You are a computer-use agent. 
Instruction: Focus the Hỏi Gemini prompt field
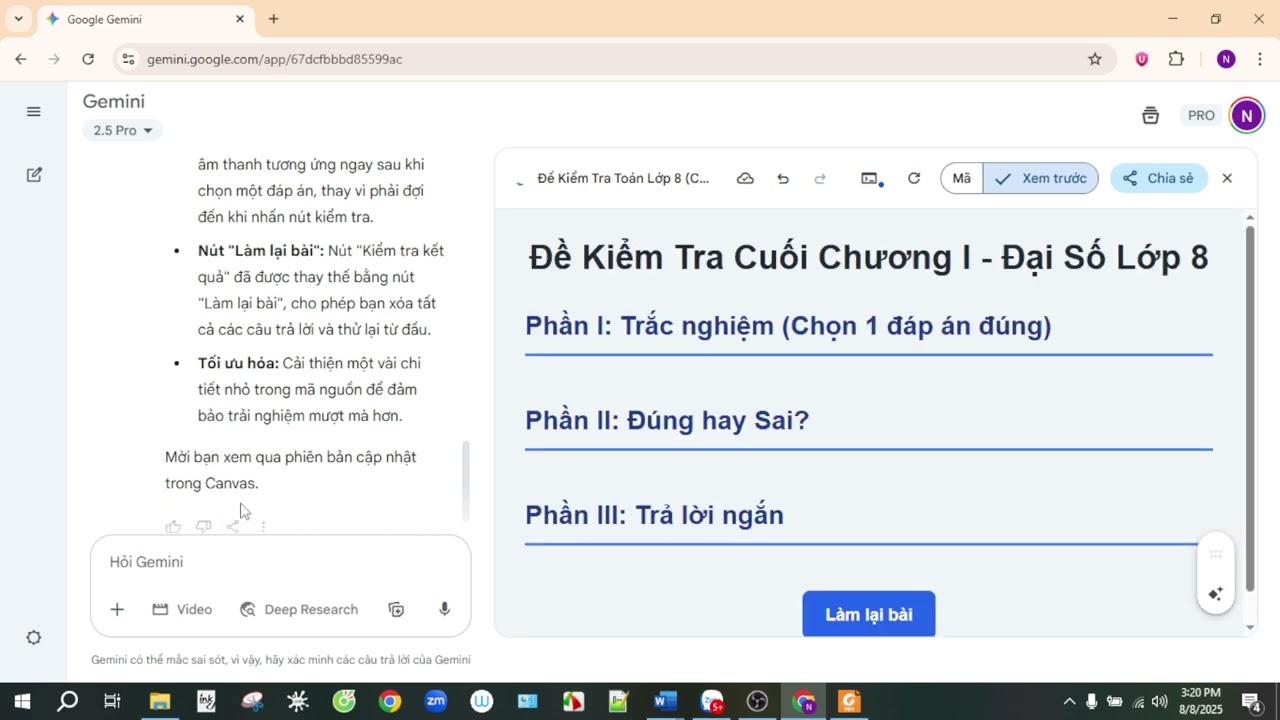(x=280, y=562)
